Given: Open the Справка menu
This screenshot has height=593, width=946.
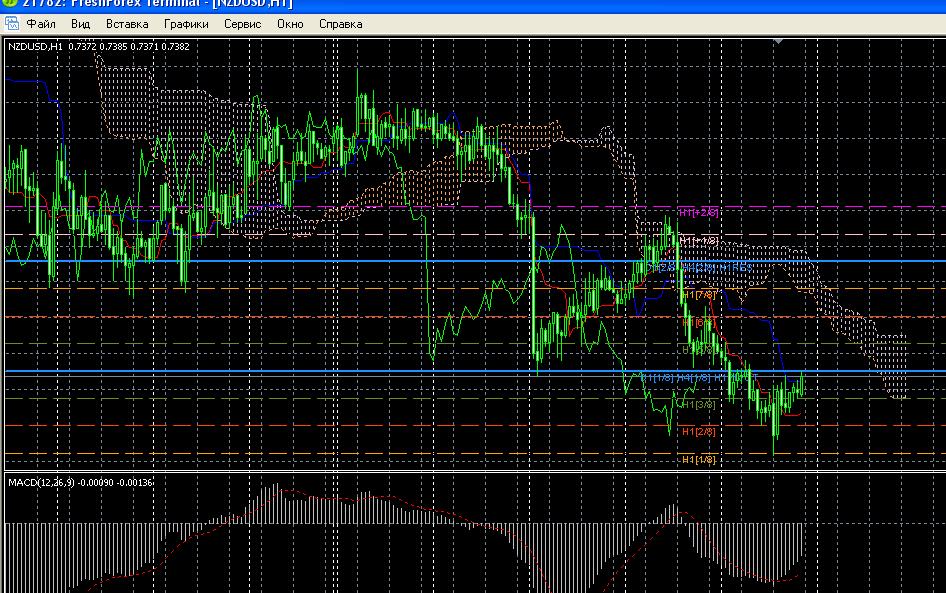Looking at the screenshot, I should point(341,23).
